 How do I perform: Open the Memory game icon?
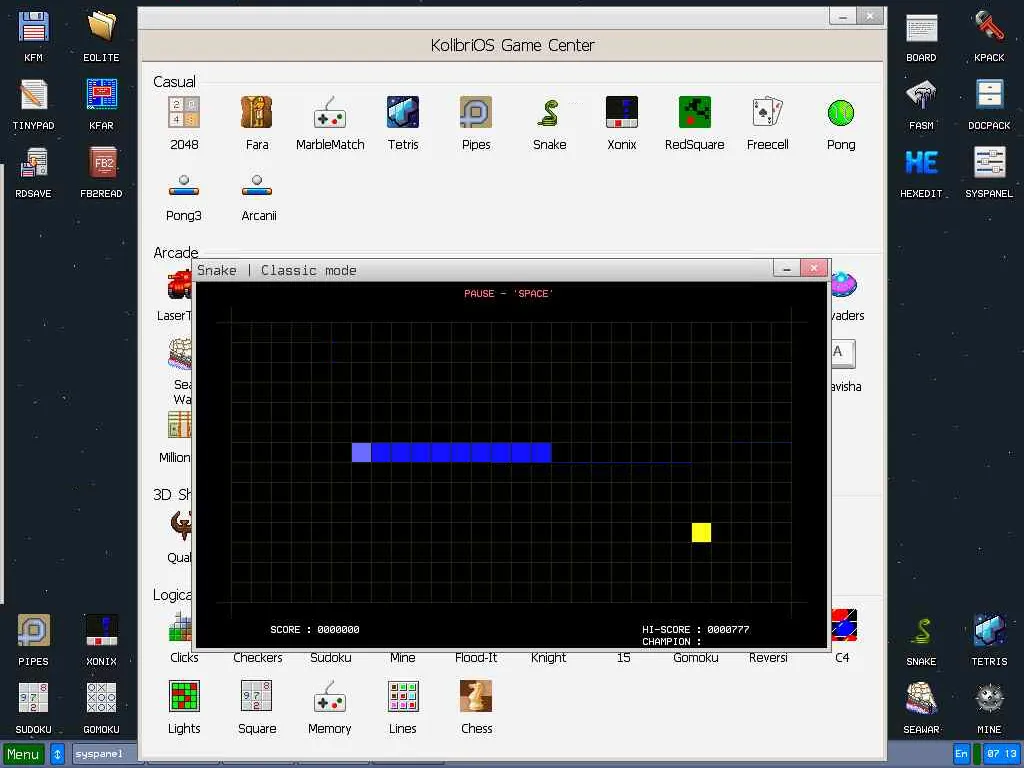pos(330,696)
